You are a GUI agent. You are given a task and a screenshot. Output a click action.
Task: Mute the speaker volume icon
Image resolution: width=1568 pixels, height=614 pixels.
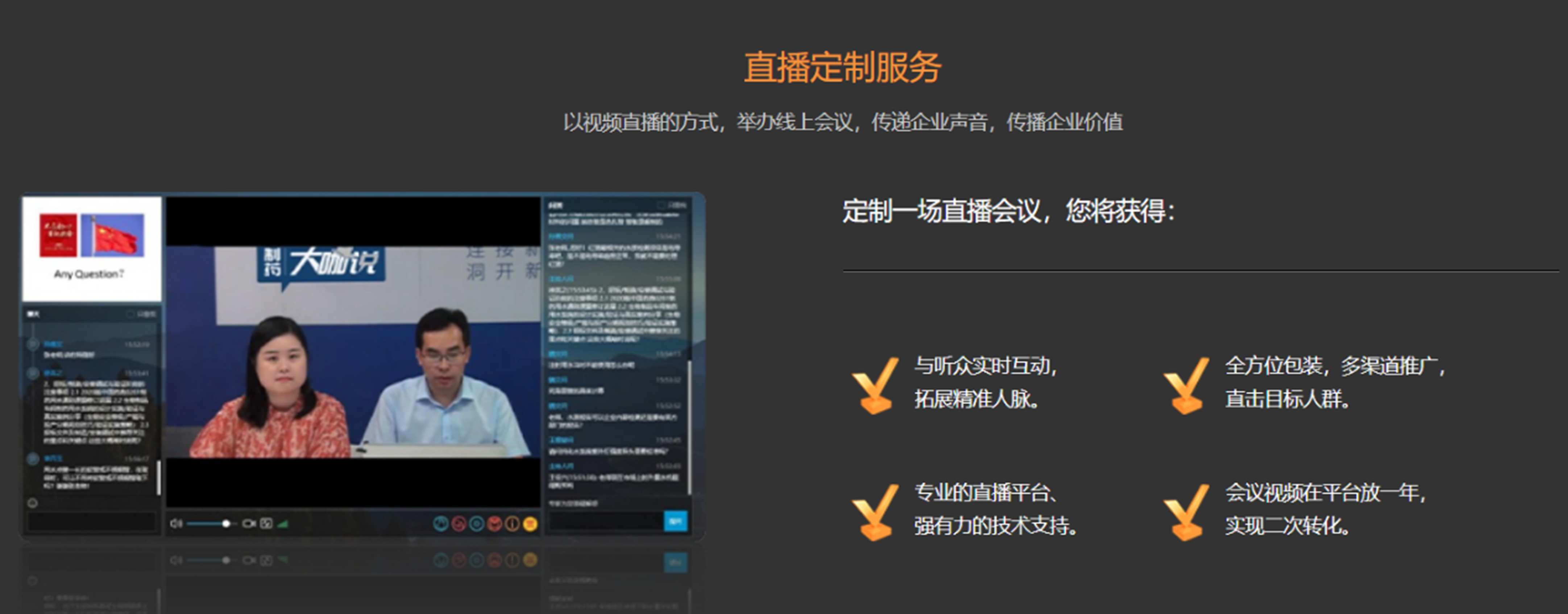tap(176, 523)
